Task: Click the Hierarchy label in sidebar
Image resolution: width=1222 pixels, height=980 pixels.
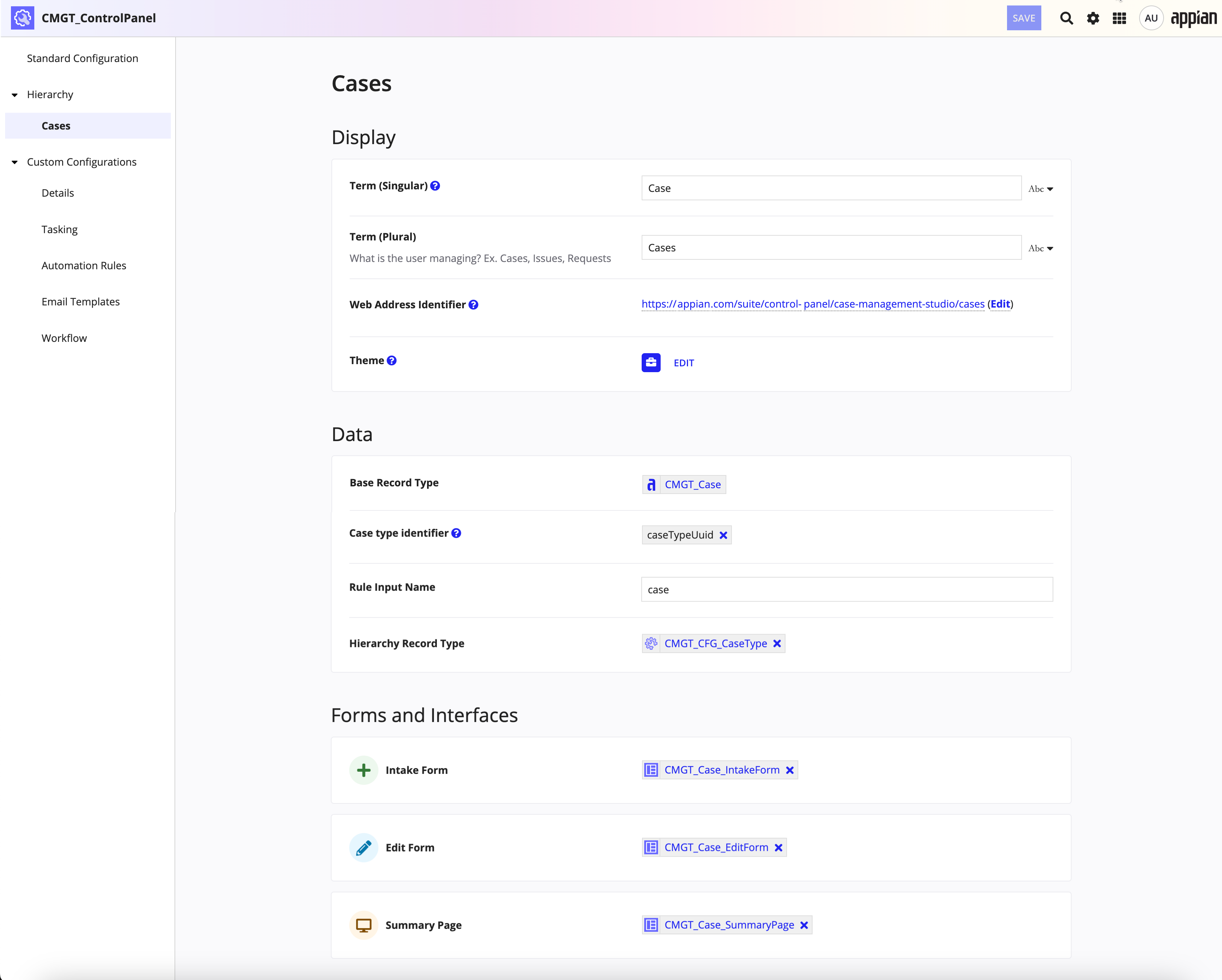Action: [50, 94]
